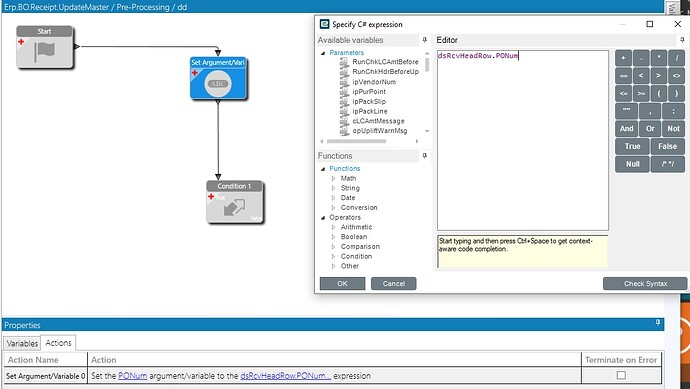Insert the False value button
690x389 pixels.
668,146
